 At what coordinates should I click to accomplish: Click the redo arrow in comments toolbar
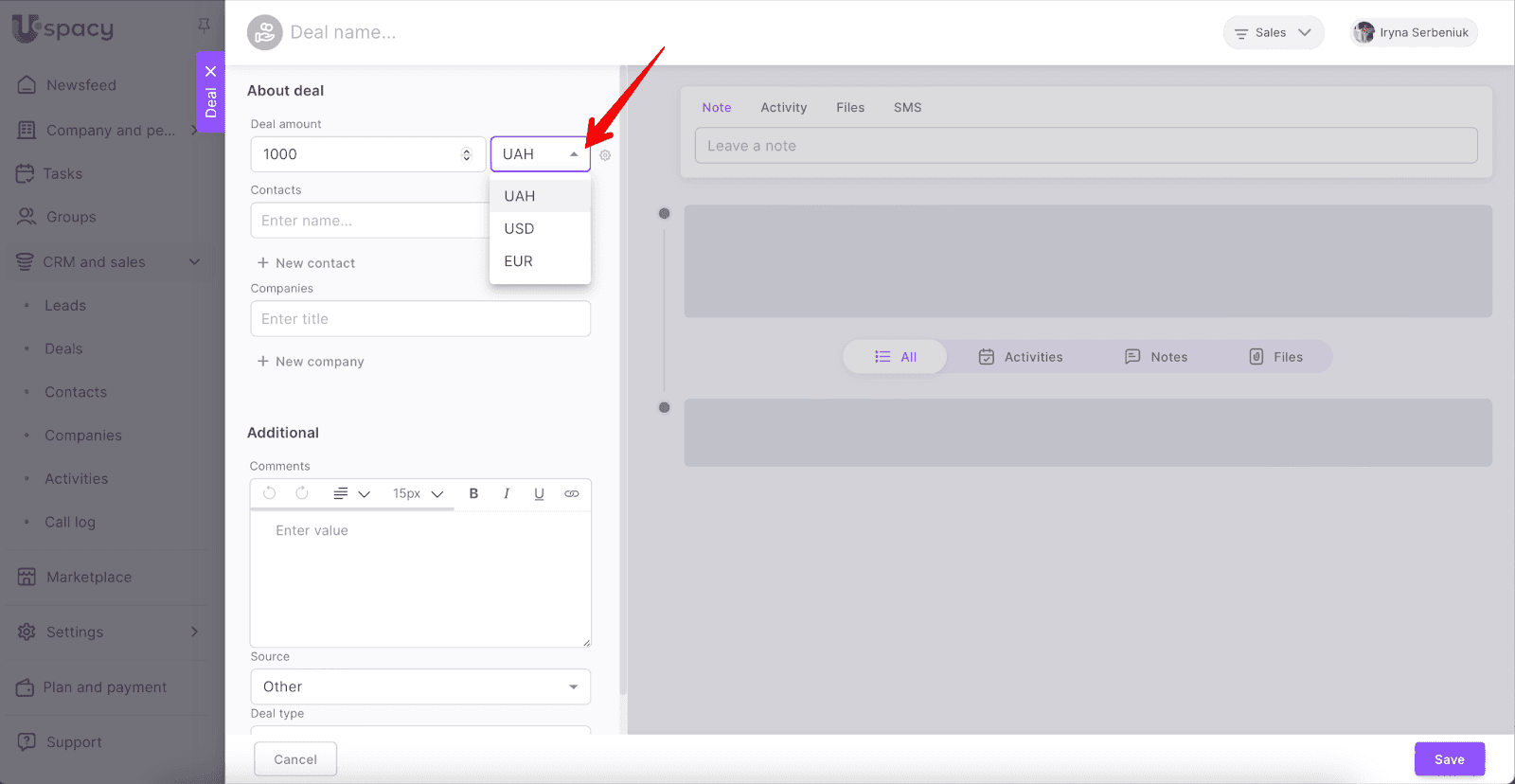(x=302, y=493)
